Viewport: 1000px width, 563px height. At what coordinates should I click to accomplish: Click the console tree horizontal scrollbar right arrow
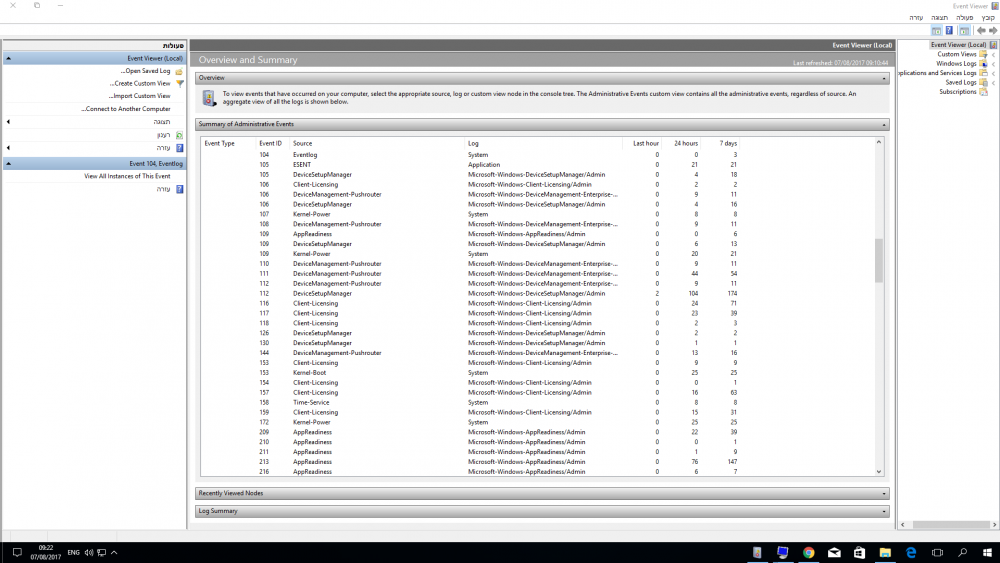(x=994, y=525)
